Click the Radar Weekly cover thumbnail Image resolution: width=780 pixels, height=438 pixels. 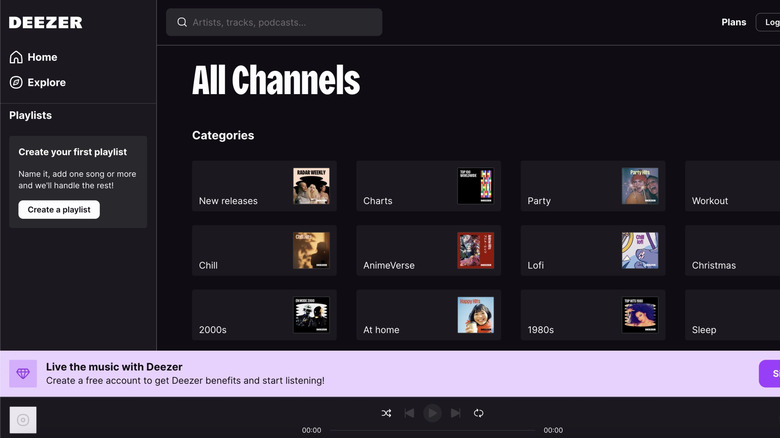pyautogui.click(x=311, y=186)
